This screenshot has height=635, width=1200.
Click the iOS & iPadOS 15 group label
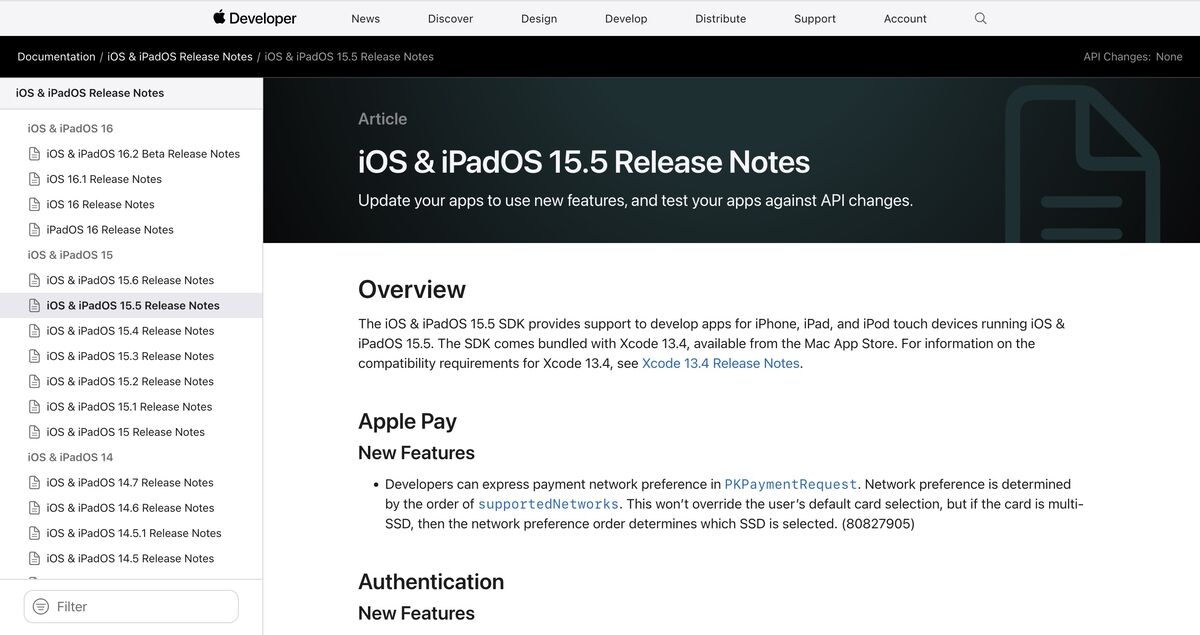click(70, 255)
